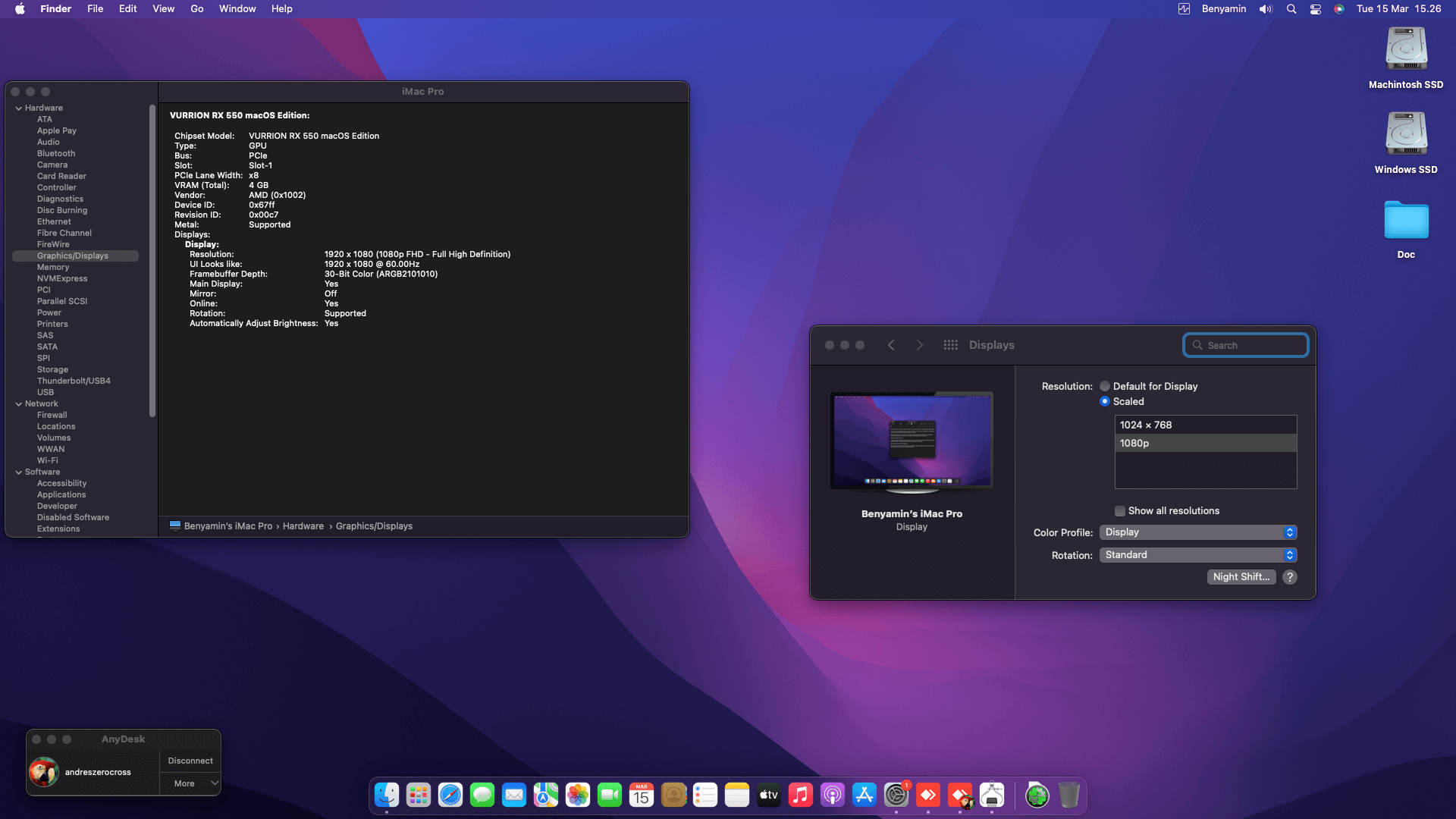Viewport: 1456px width, 819px height.
Task: Open Spotlight search in menu bar
Action: (1291, 9)
